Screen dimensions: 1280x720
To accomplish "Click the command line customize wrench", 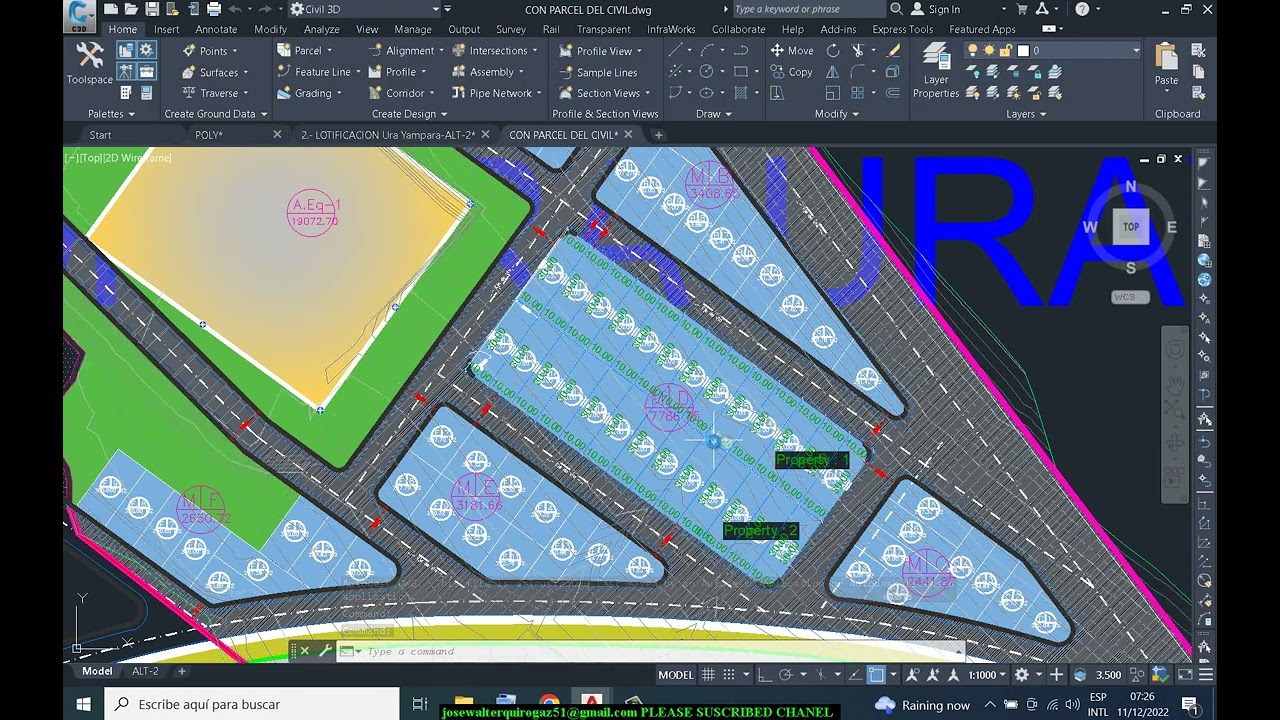I will 325,651.
